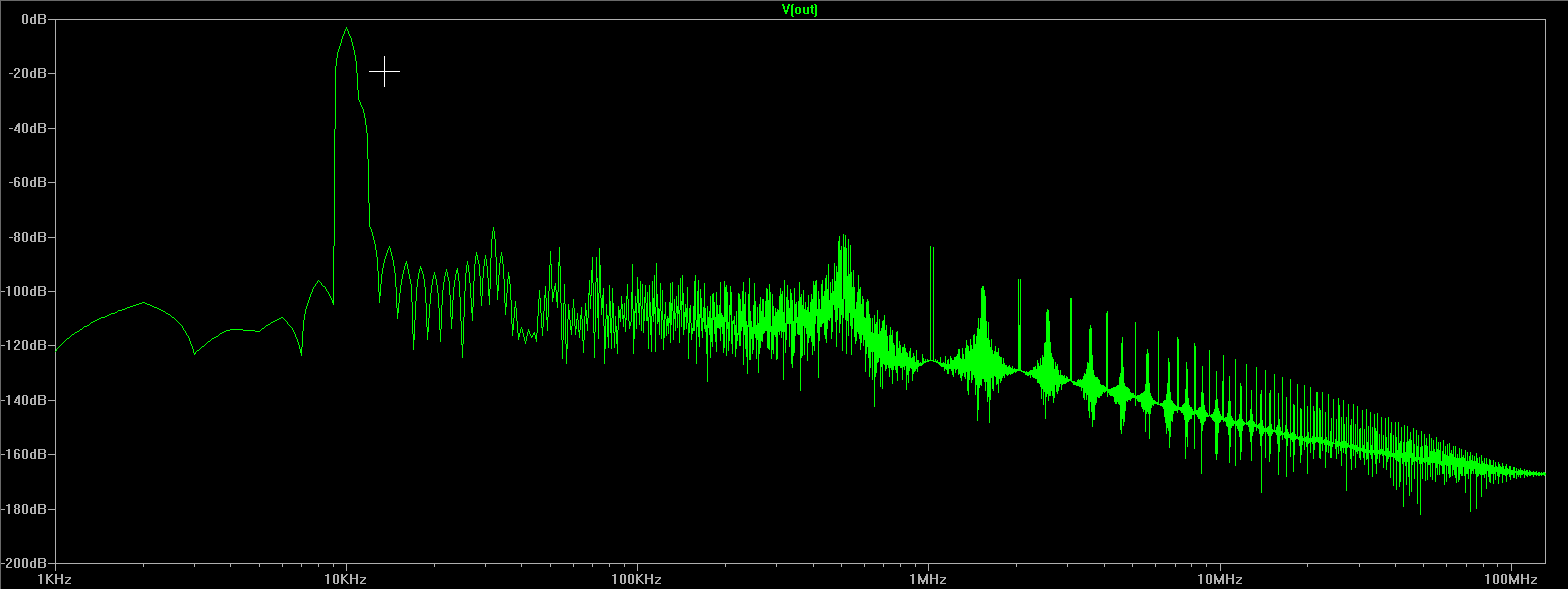Click the white crosshair cursor marker
Image resolution: width=1568 pixels, height=589 pixels.
pos(384,71)
